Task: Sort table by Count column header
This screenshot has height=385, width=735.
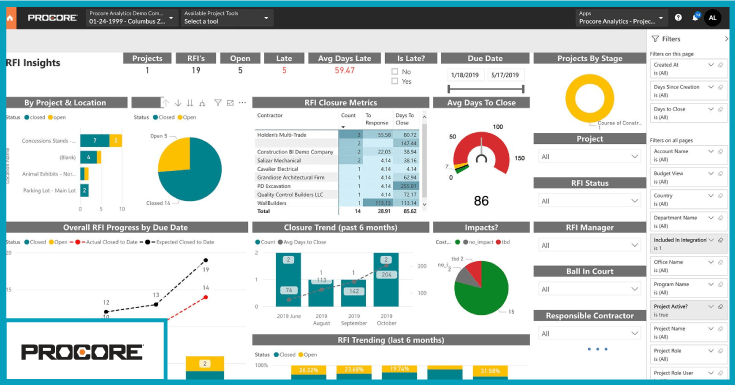Action: pos(348,115)
